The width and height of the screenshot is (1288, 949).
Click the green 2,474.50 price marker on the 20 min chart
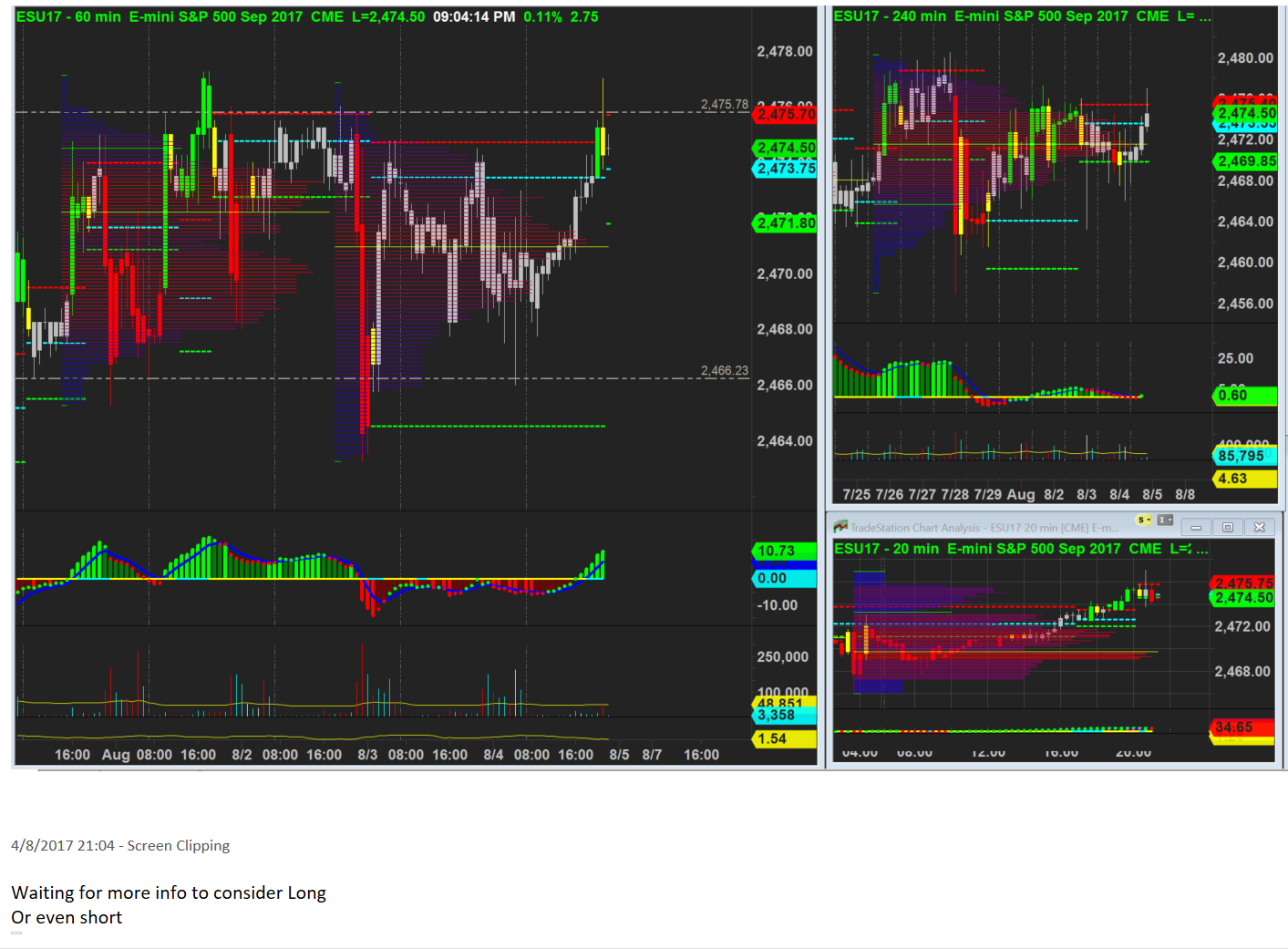click(x=1243, y=598)
